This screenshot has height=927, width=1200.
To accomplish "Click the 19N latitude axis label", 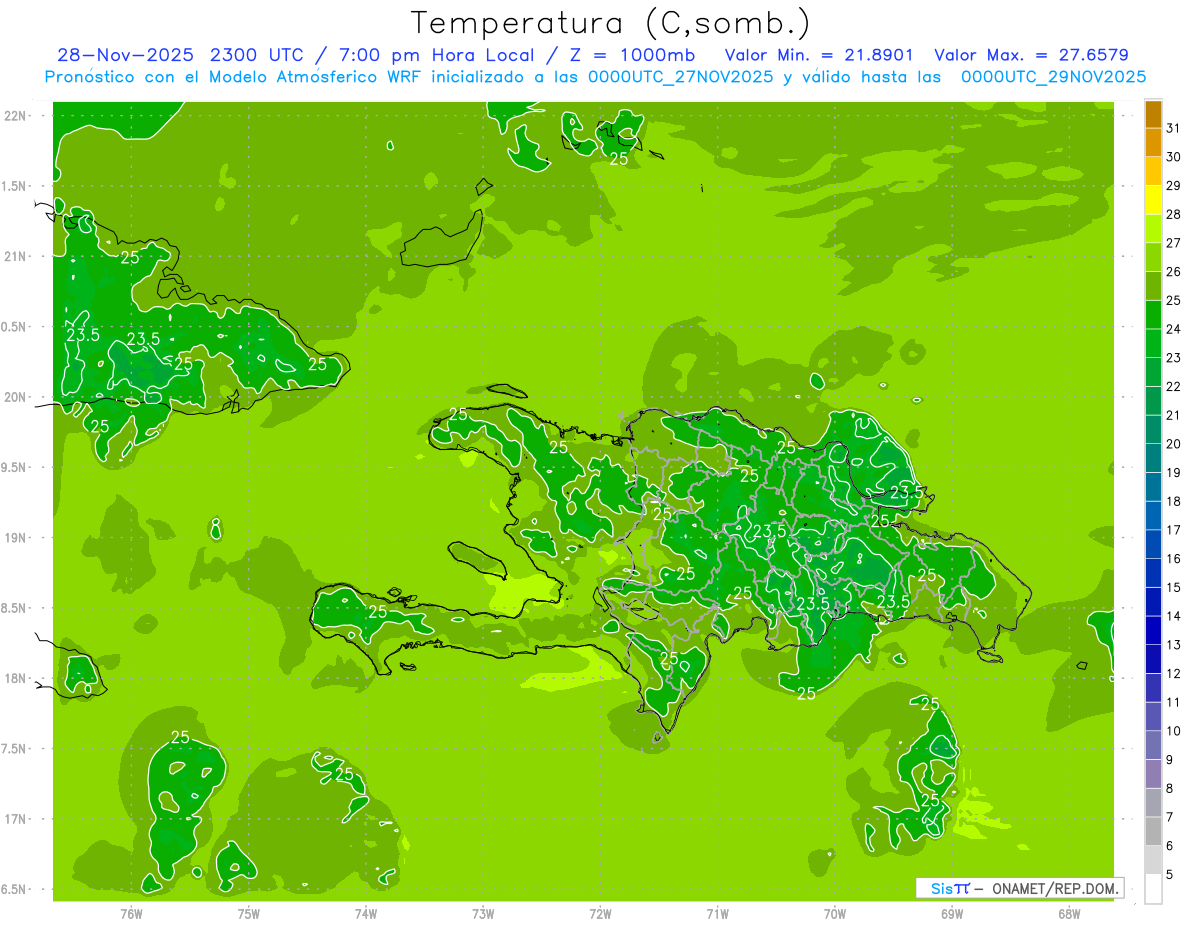I will click(16, 537).
